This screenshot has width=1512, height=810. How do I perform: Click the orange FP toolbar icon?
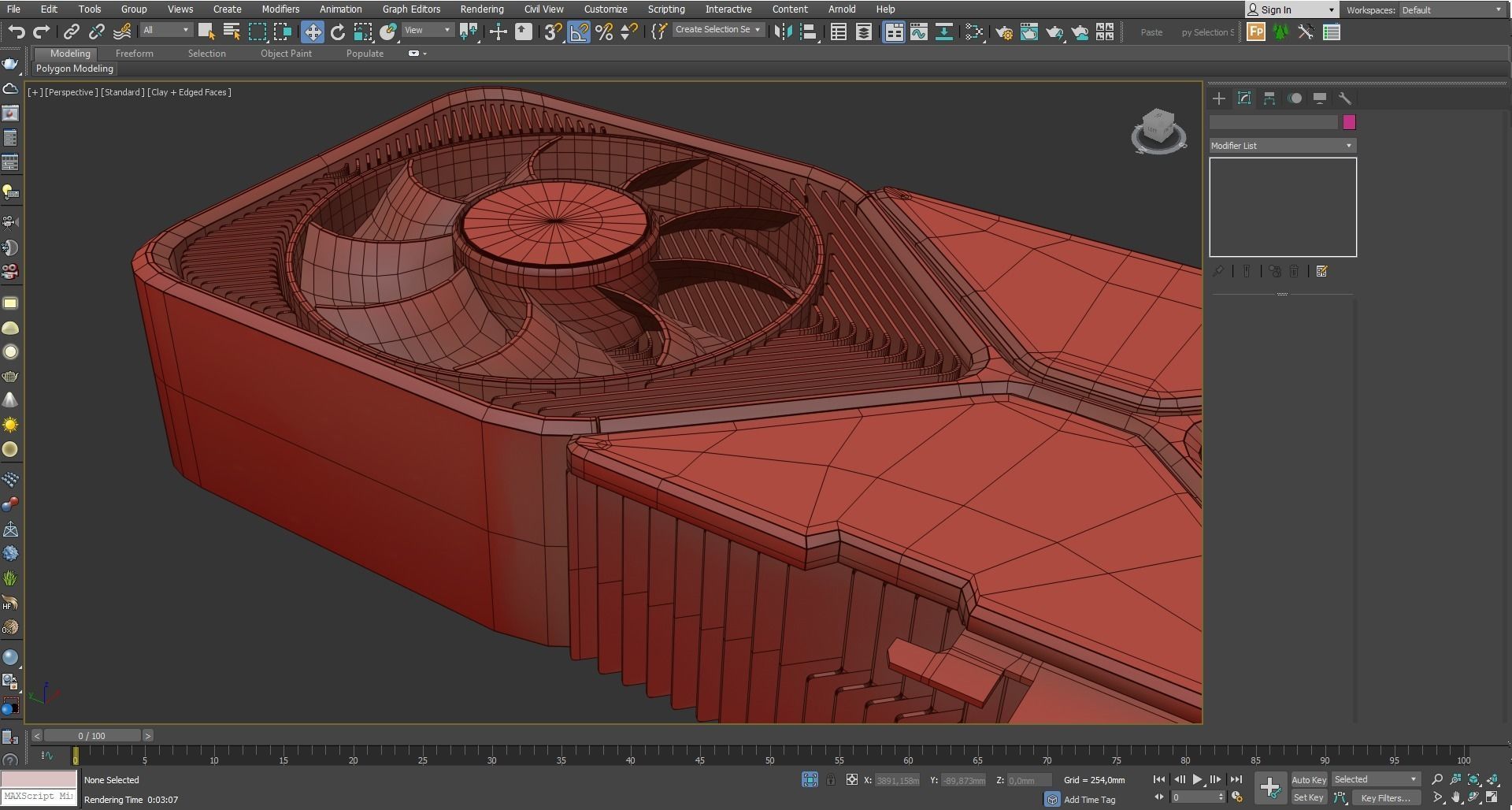point(1256,32)
